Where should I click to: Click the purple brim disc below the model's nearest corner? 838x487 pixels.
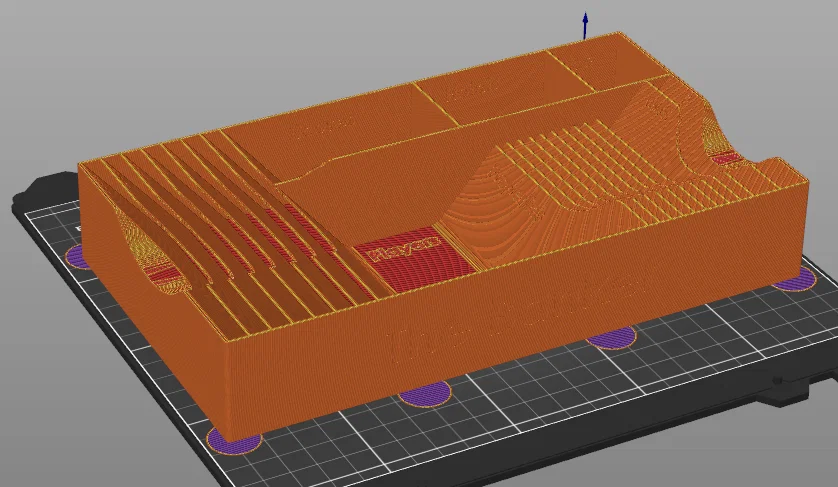(234, 442)
